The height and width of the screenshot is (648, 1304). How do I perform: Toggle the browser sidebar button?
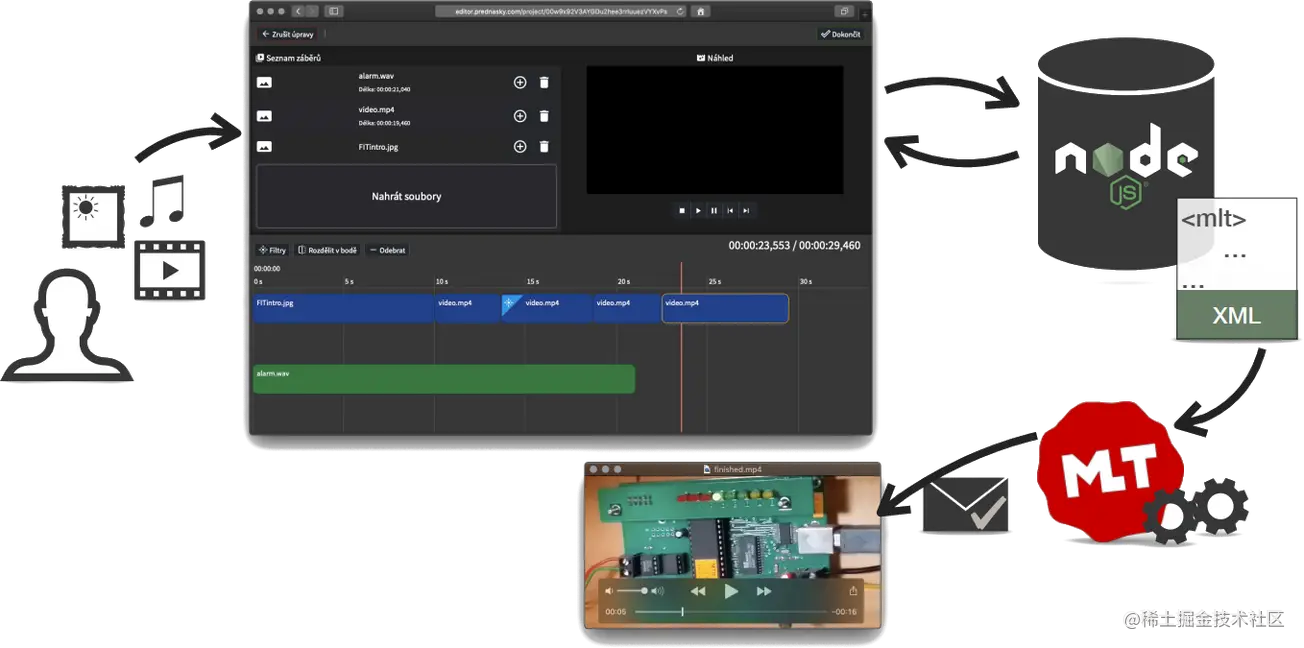click(334, 11)
